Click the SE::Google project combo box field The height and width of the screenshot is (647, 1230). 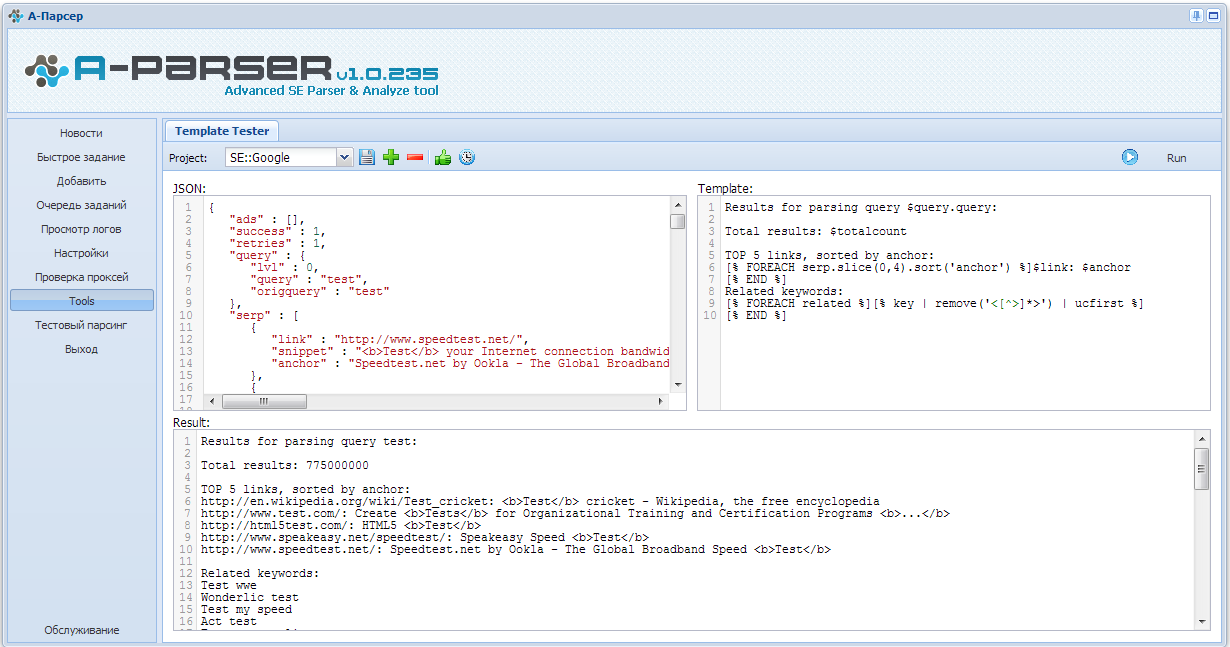tap(280, 157)
